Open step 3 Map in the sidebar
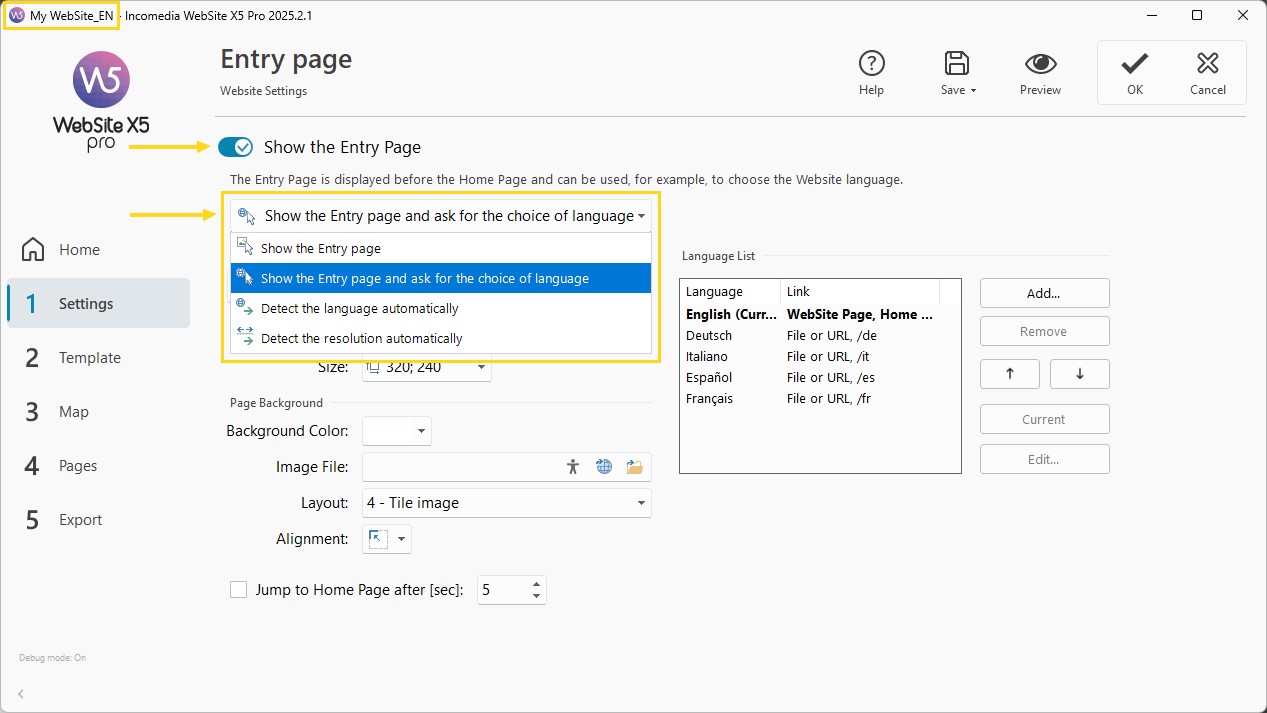The height and width of the screenshot is (713, 1267). (x=98, y=412)
